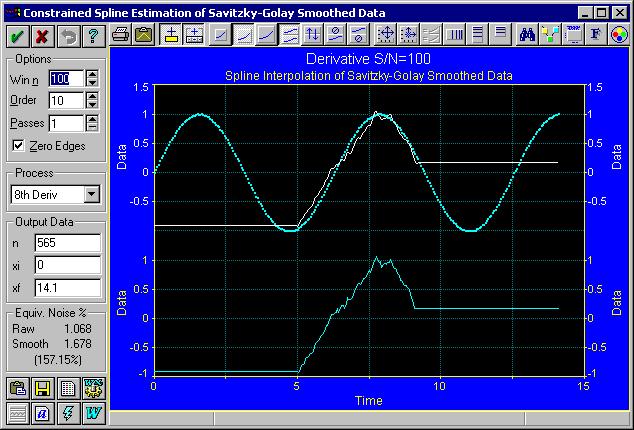Viewport: 634px width, 430px height.
Task: Click the grayed overlay curves icon
Action: click(432, 35)
